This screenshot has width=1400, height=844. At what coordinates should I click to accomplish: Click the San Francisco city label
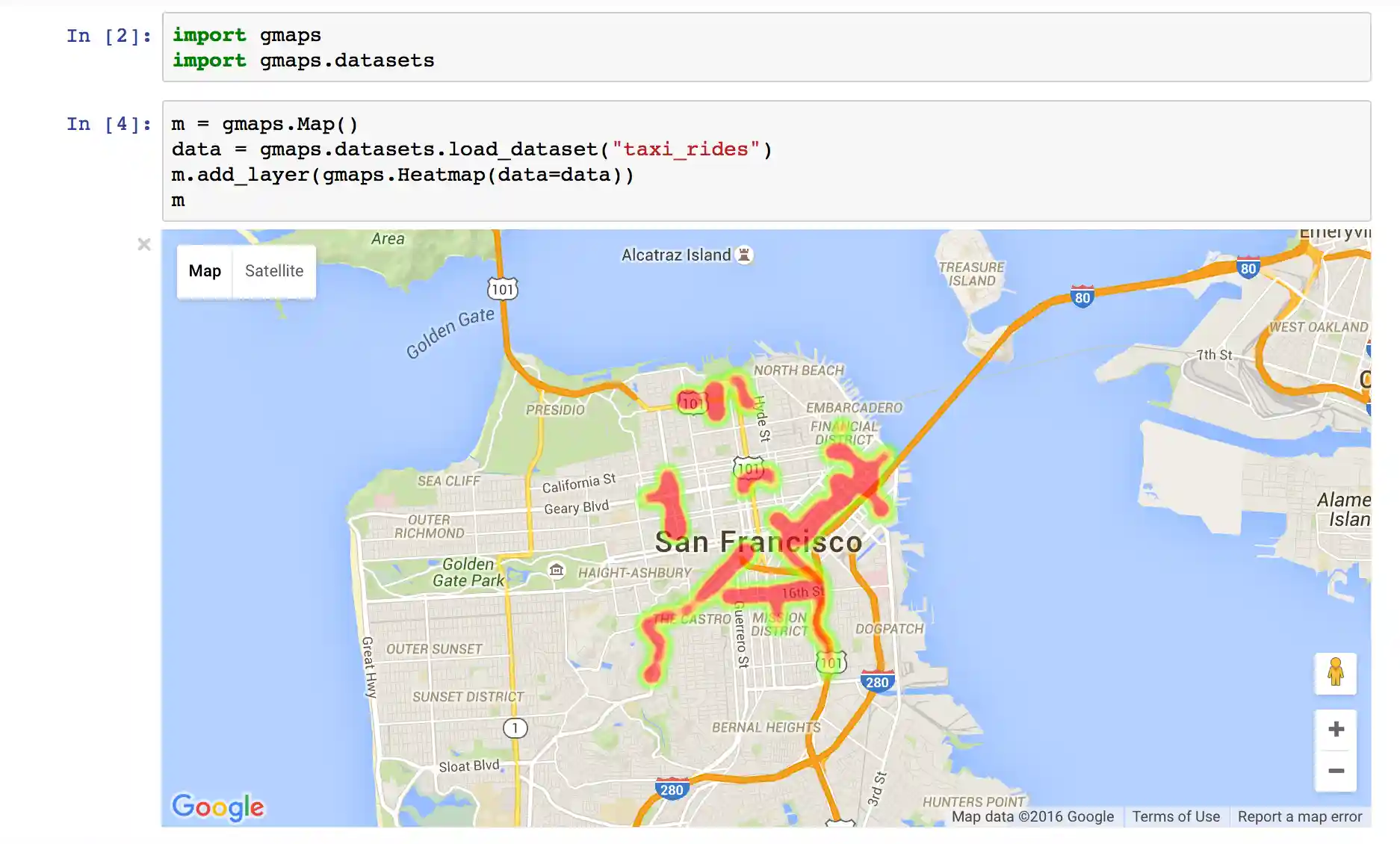click(x=758, y=542)
